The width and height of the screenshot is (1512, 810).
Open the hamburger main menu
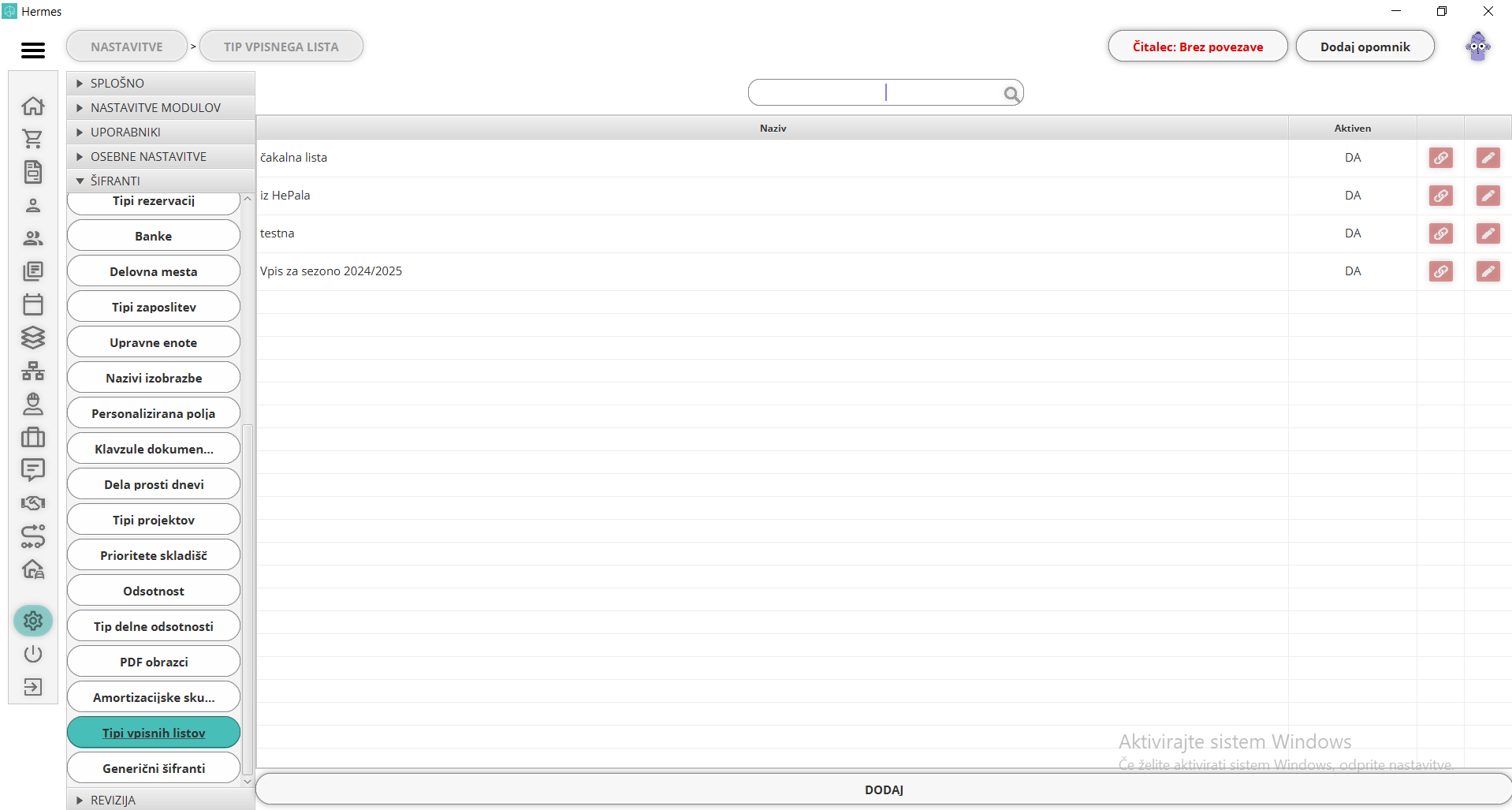(33, 50)
